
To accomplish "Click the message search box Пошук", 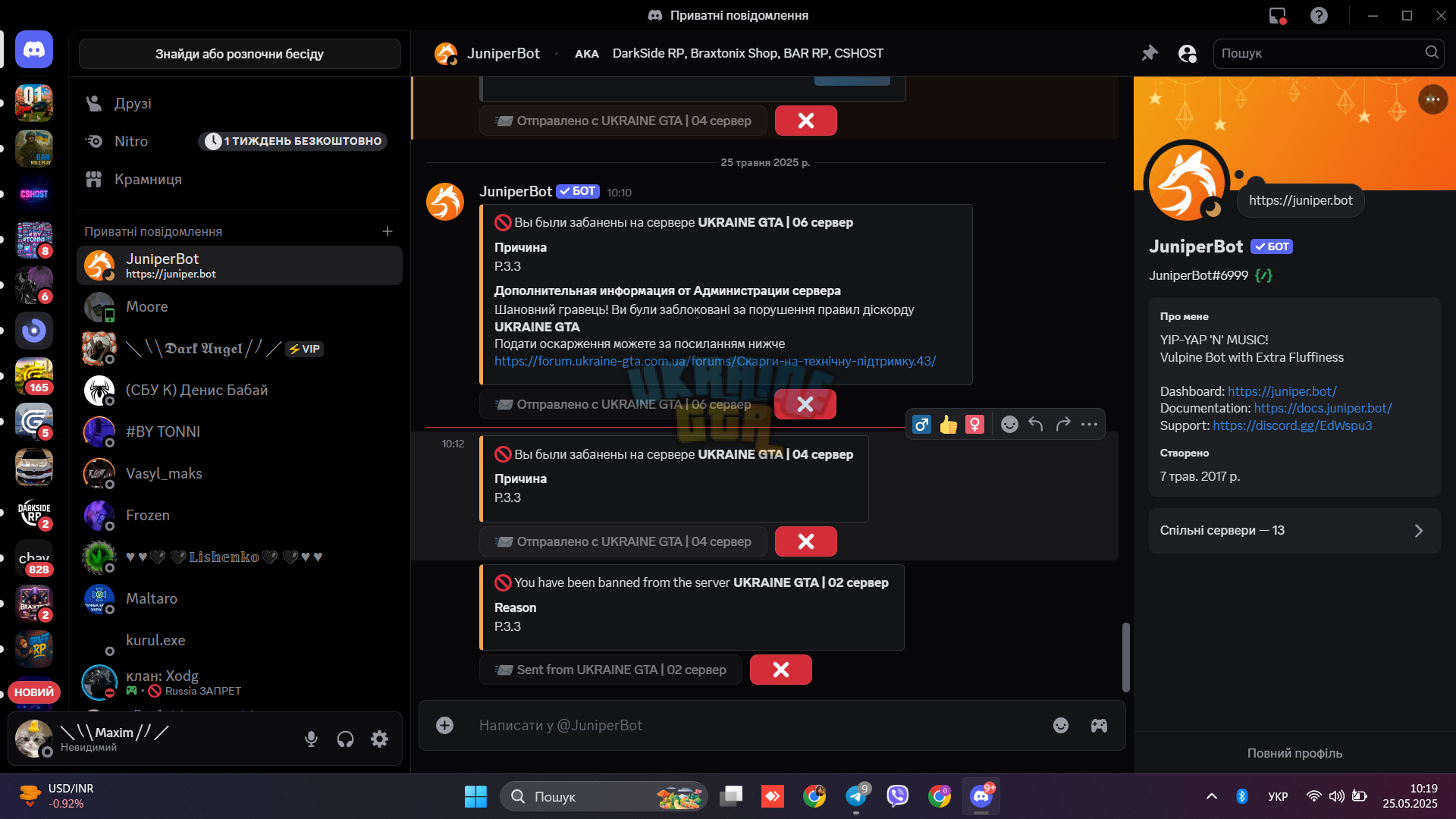I will tap(1329, 53).
